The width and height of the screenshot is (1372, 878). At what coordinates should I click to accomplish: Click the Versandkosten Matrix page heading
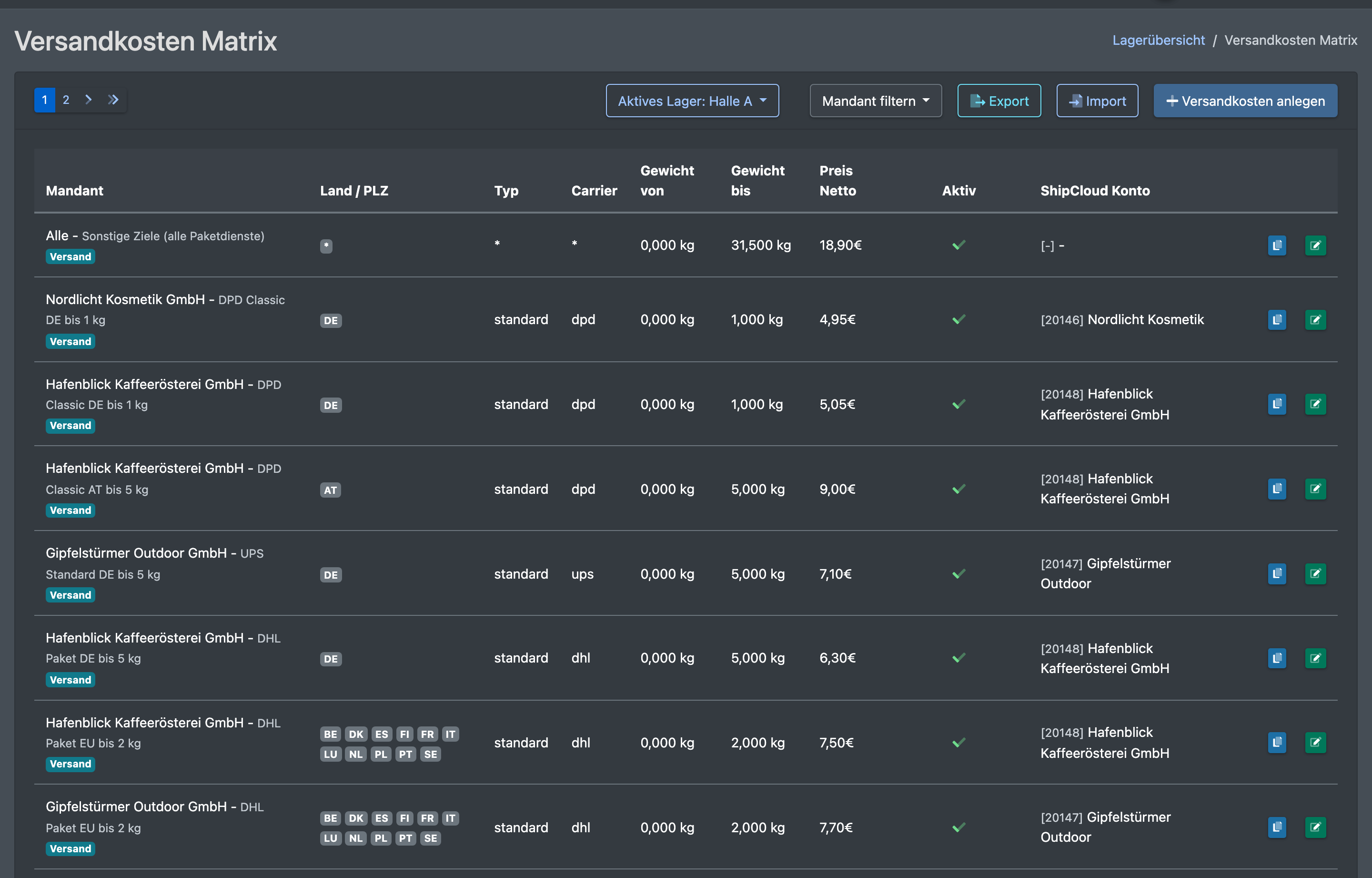[146, 41]
